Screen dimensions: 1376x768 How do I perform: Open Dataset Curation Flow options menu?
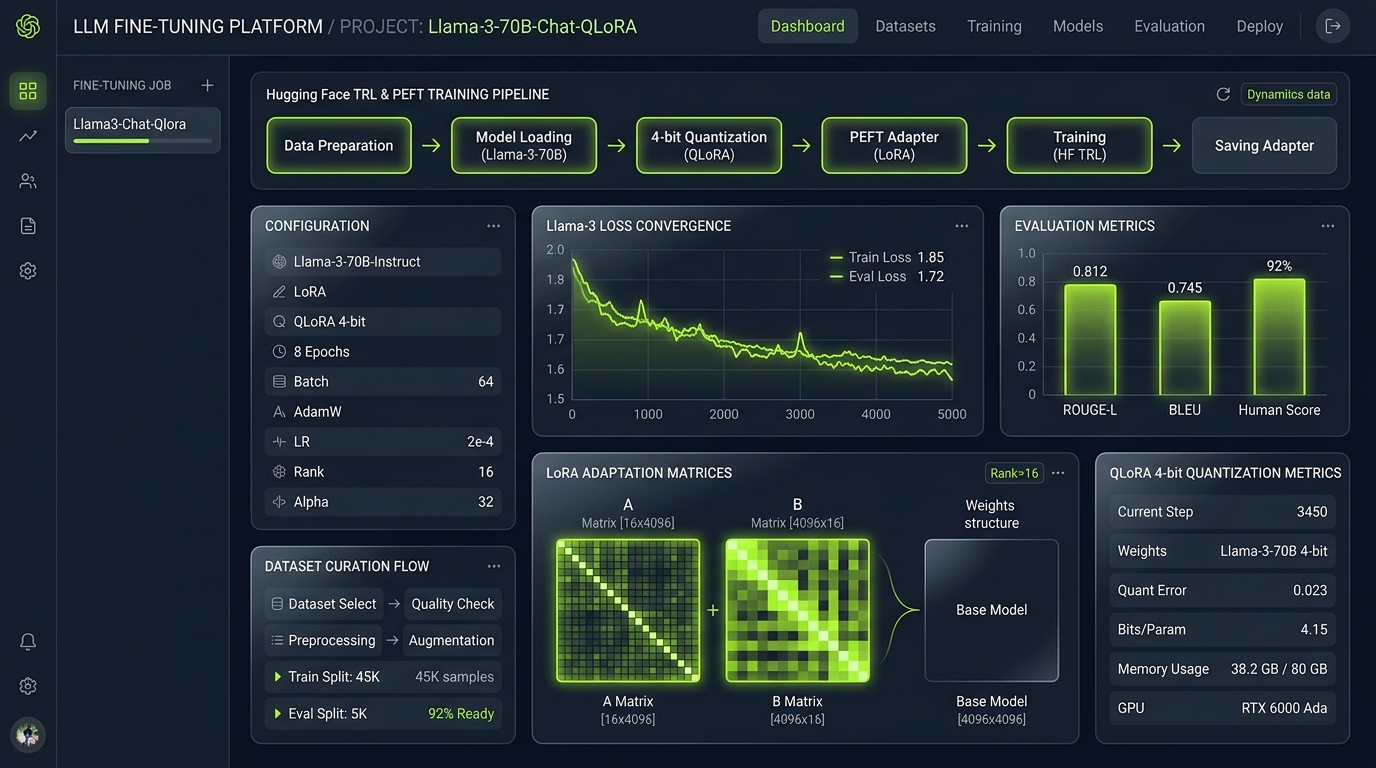493,566
